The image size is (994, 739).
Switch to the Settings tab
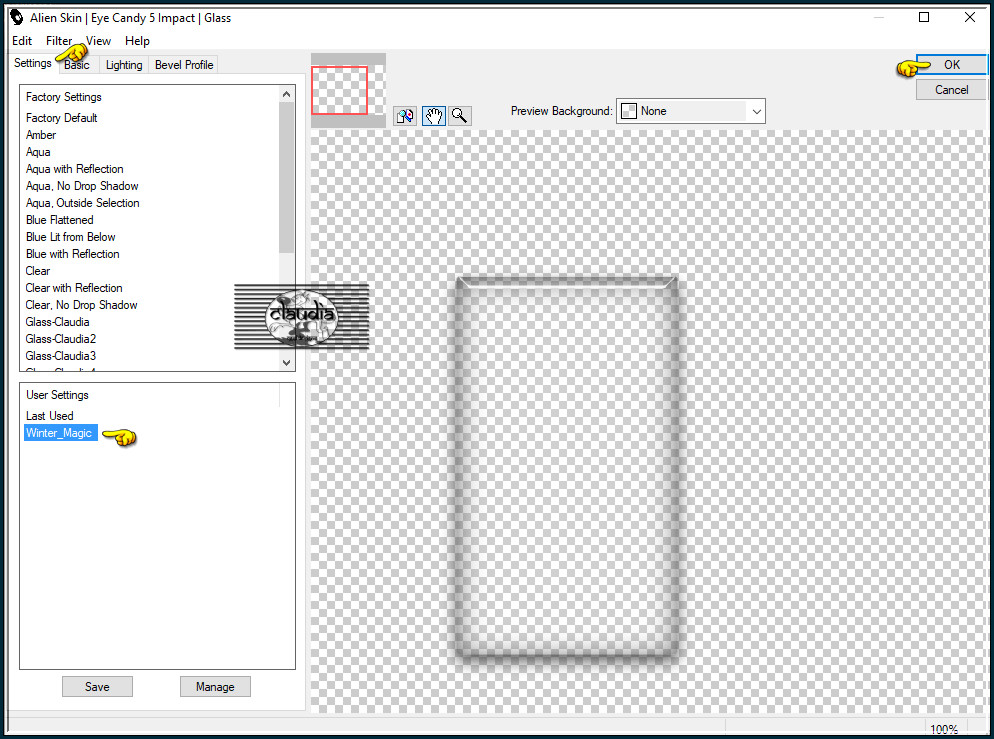coord(33,63)
